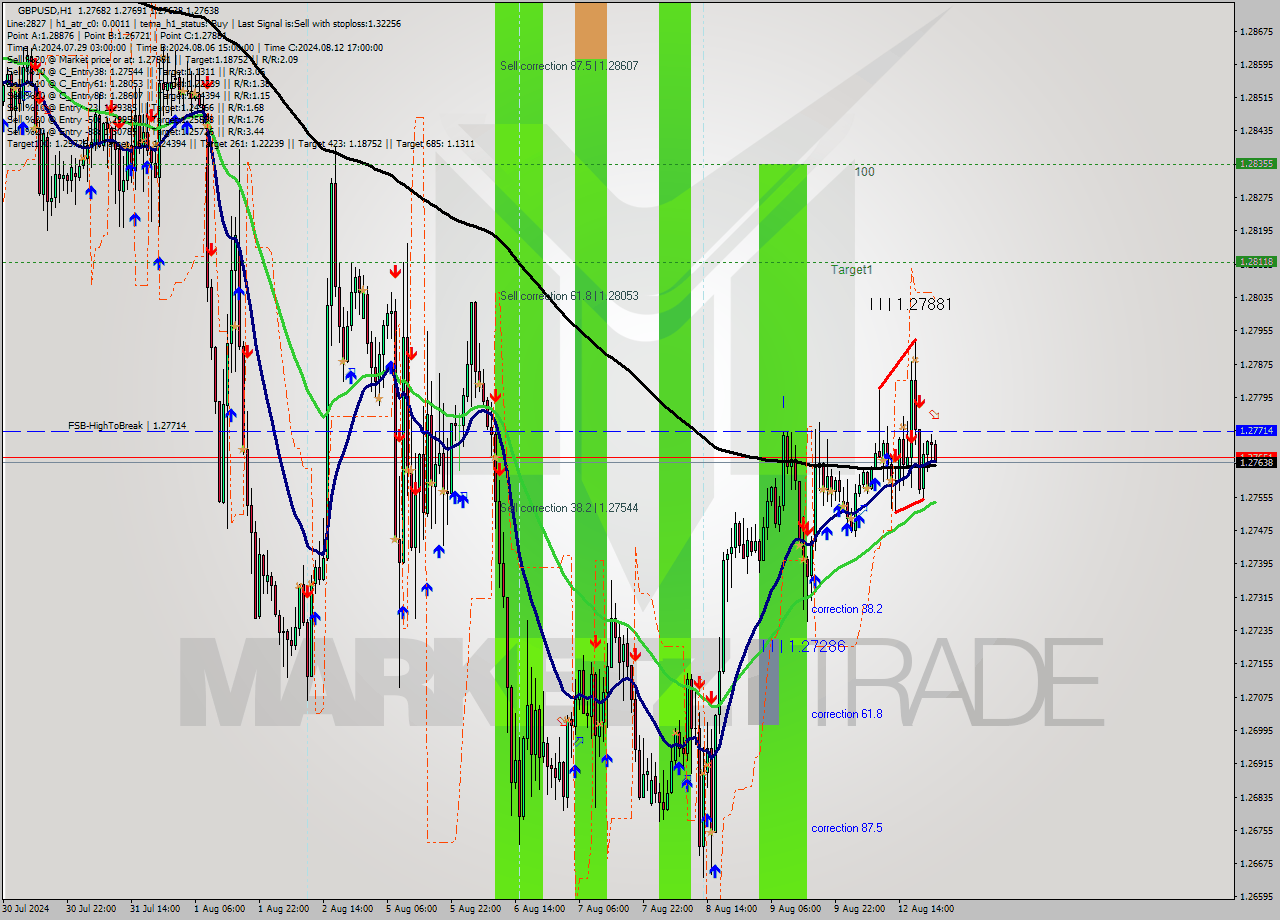Screen dimensions: 1280x920
Task: Click the red upper trendline near 12 Aug peak
Action: [x=897, y=364]
